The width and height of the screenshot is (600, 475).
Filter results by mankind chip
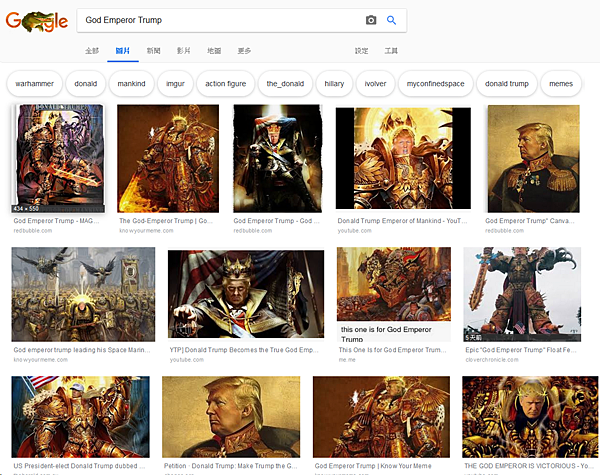(x=131, y=83)
